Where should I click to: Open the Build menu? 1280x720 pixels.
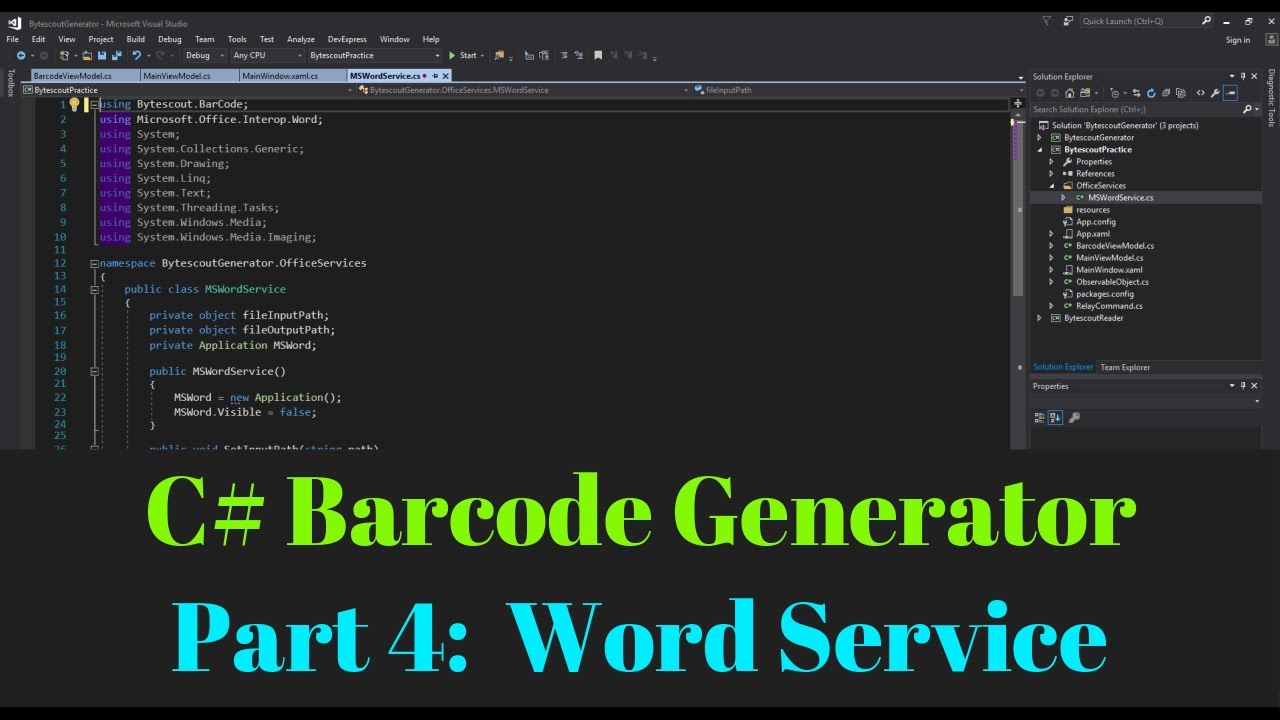coord(135,39)
